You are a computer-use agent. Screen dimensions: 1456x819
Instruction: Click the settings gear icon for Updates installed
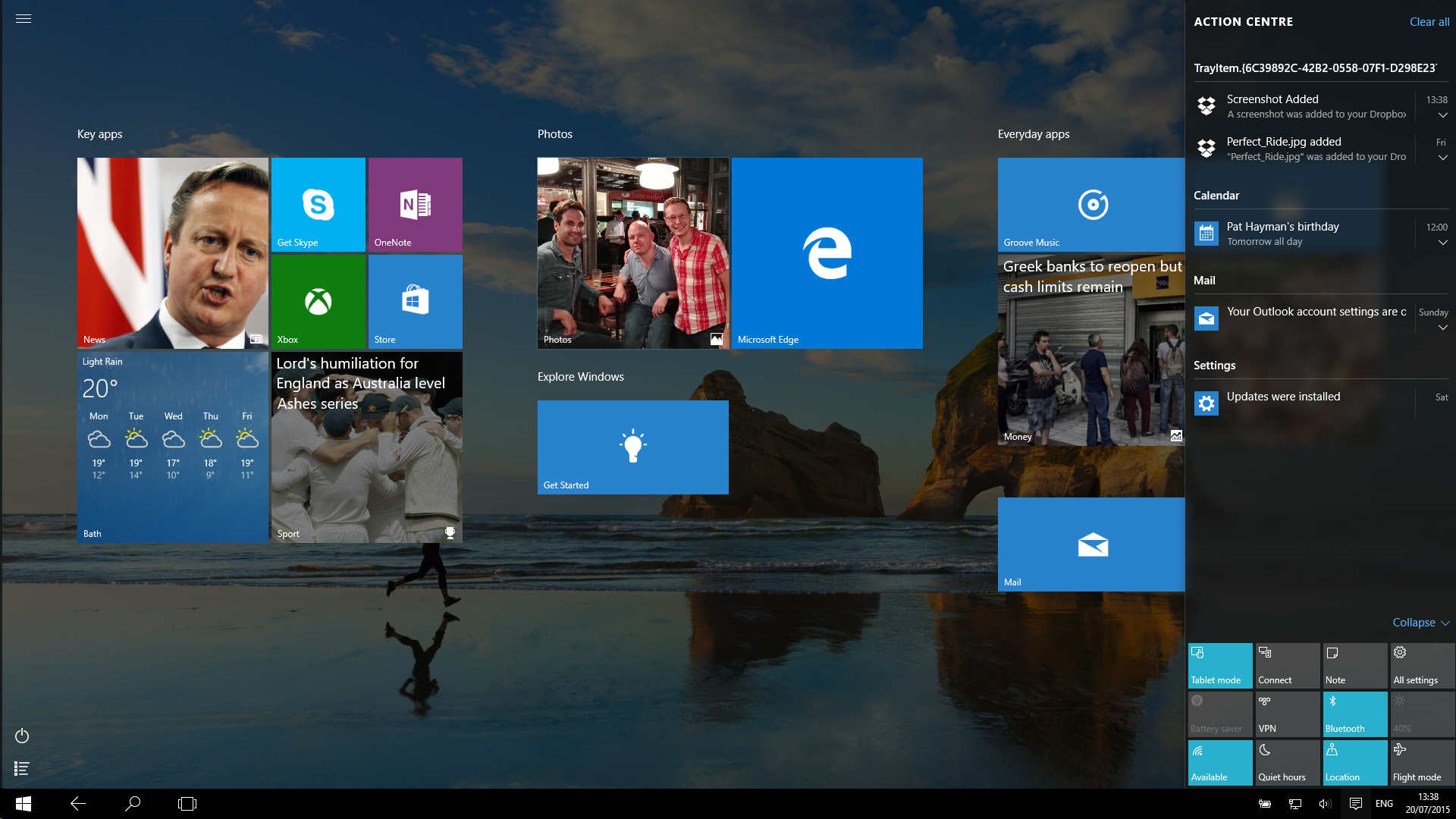click(1207, 403)
